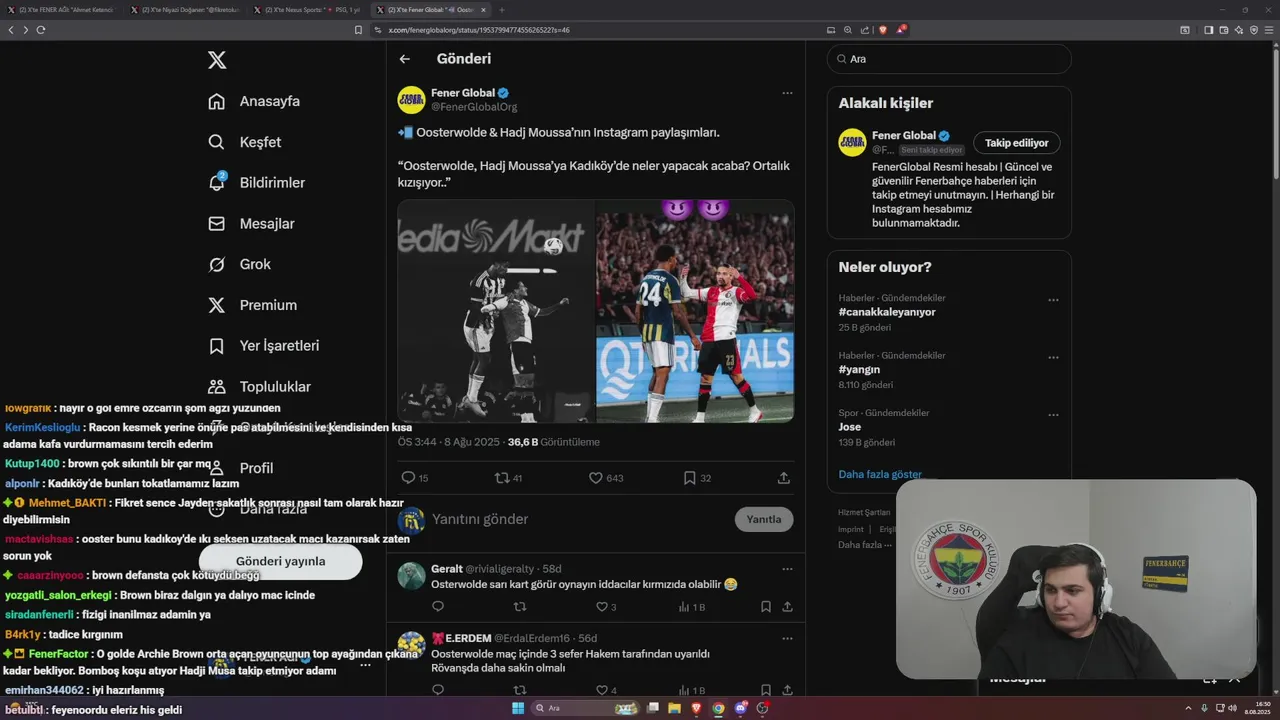Image resolution: width=1280 pixels, height=720 pixels.
Task: Open the more menu for Jose trend
Action: click(1053, 415)
